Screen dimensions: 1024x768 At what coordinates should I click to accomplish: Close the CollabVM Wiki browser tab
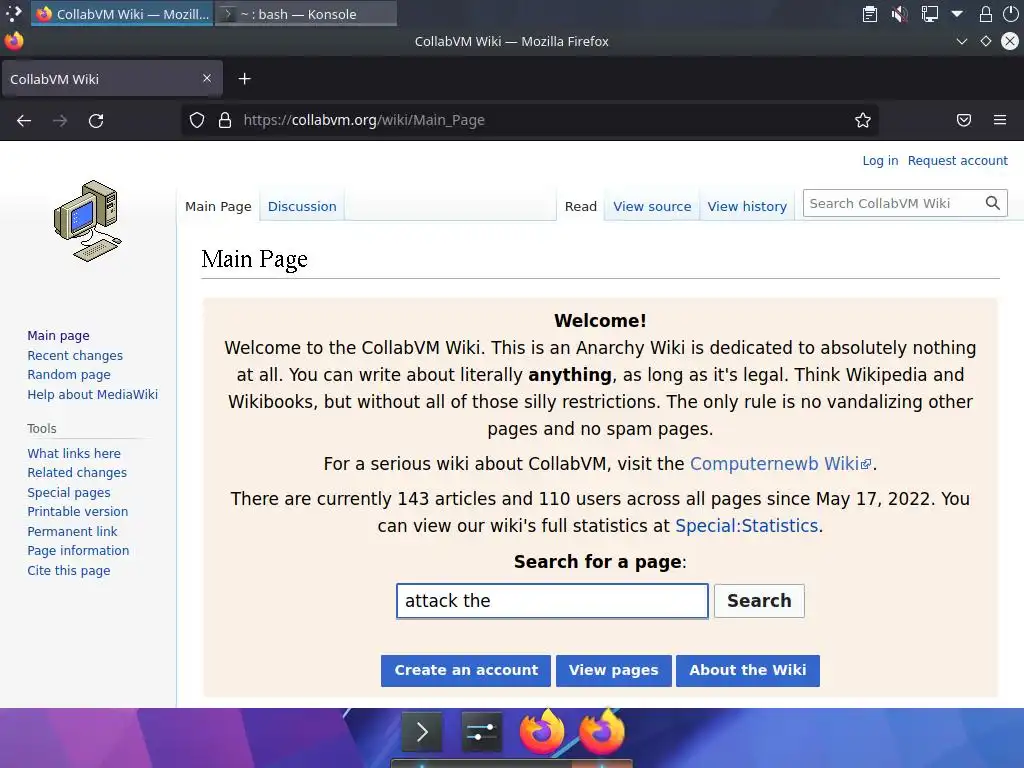pos(206,78)
